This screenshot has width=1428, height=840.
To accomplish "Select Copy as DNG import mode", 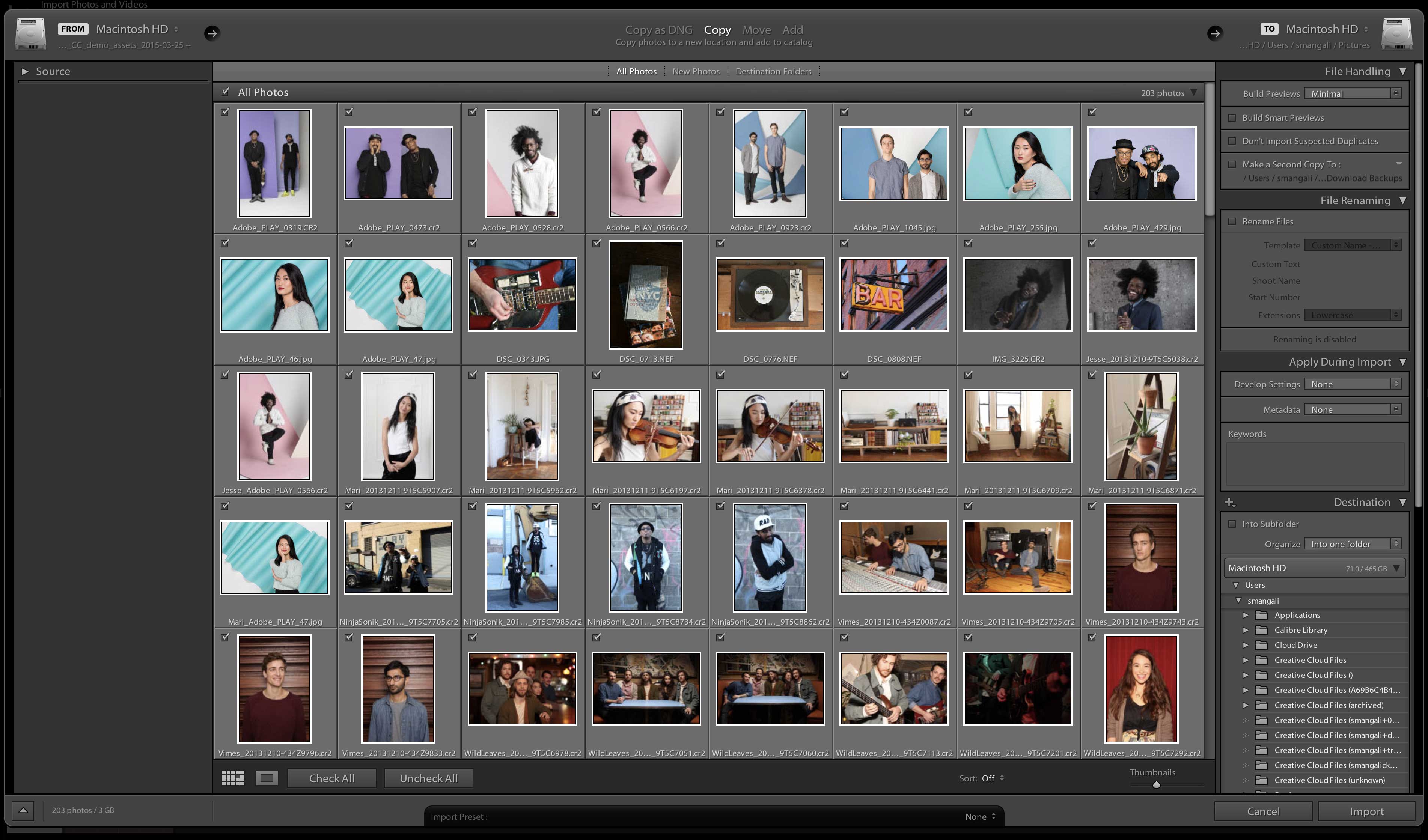I will [x=658, y=29].
